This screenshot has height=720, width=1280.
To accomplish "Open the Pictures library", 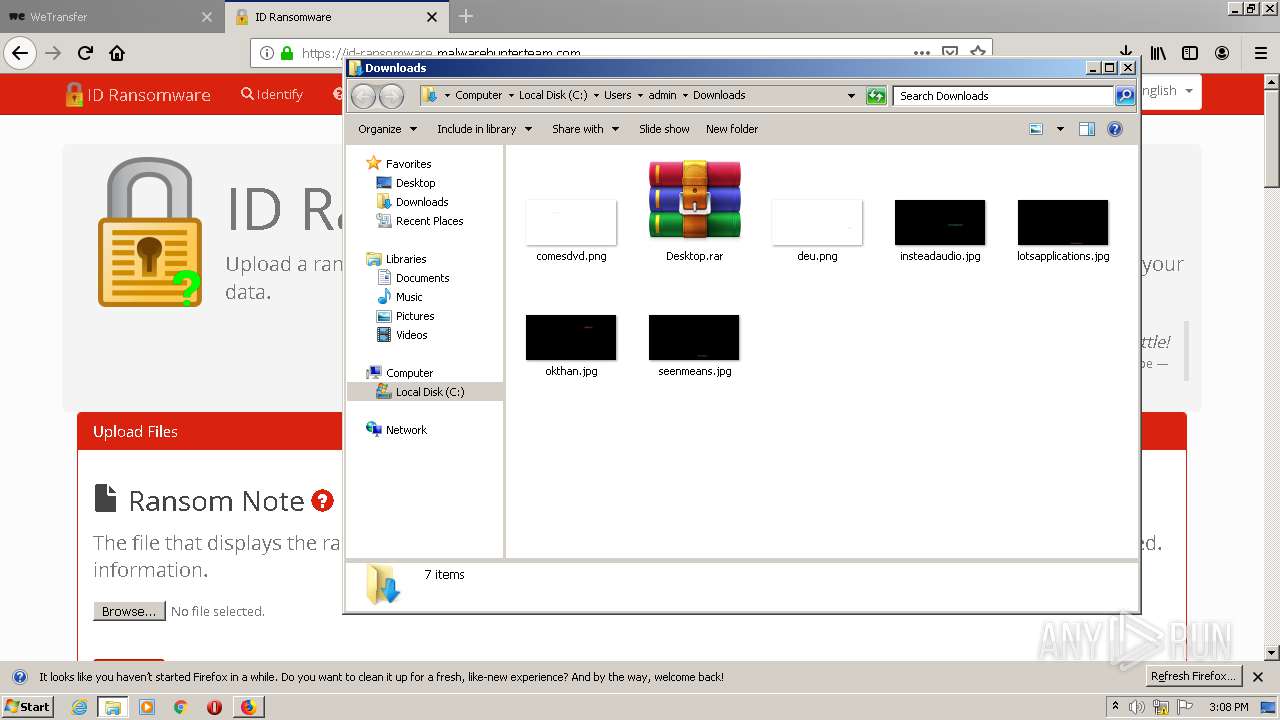I will pyautogui.click(x=414, y=316).
